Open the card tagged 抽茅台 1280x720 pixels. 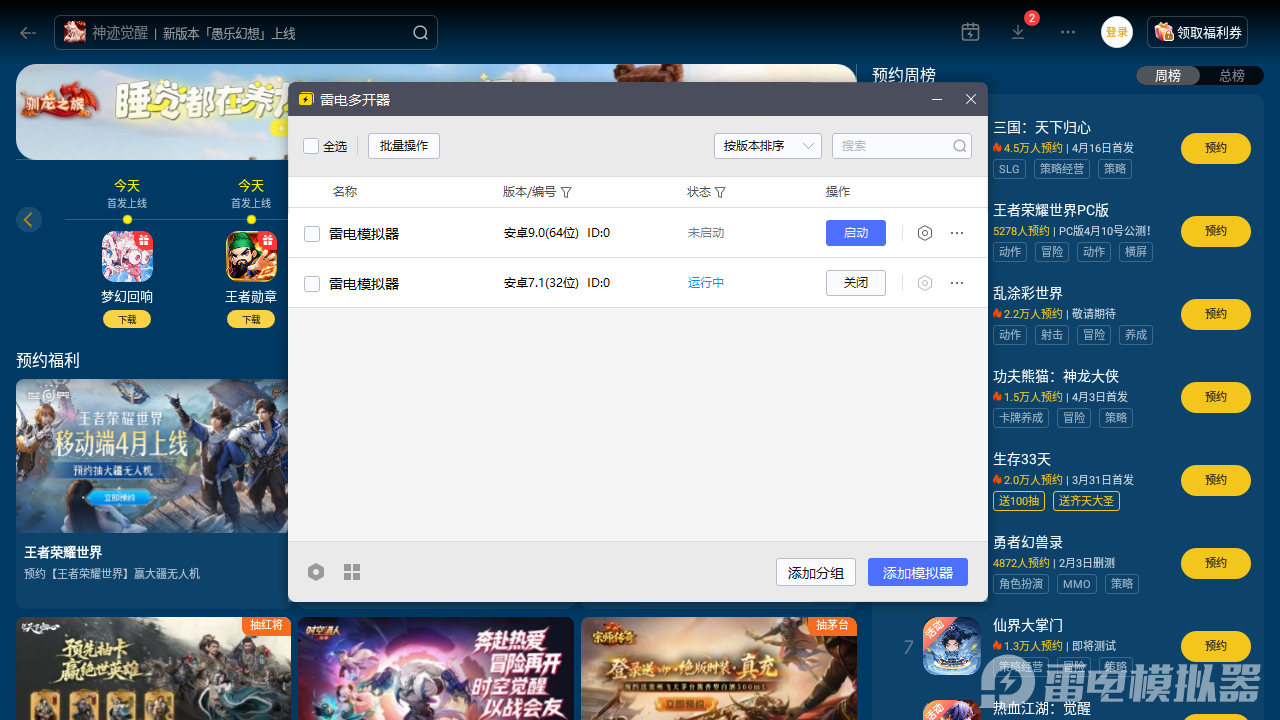[x=719, y=668]
